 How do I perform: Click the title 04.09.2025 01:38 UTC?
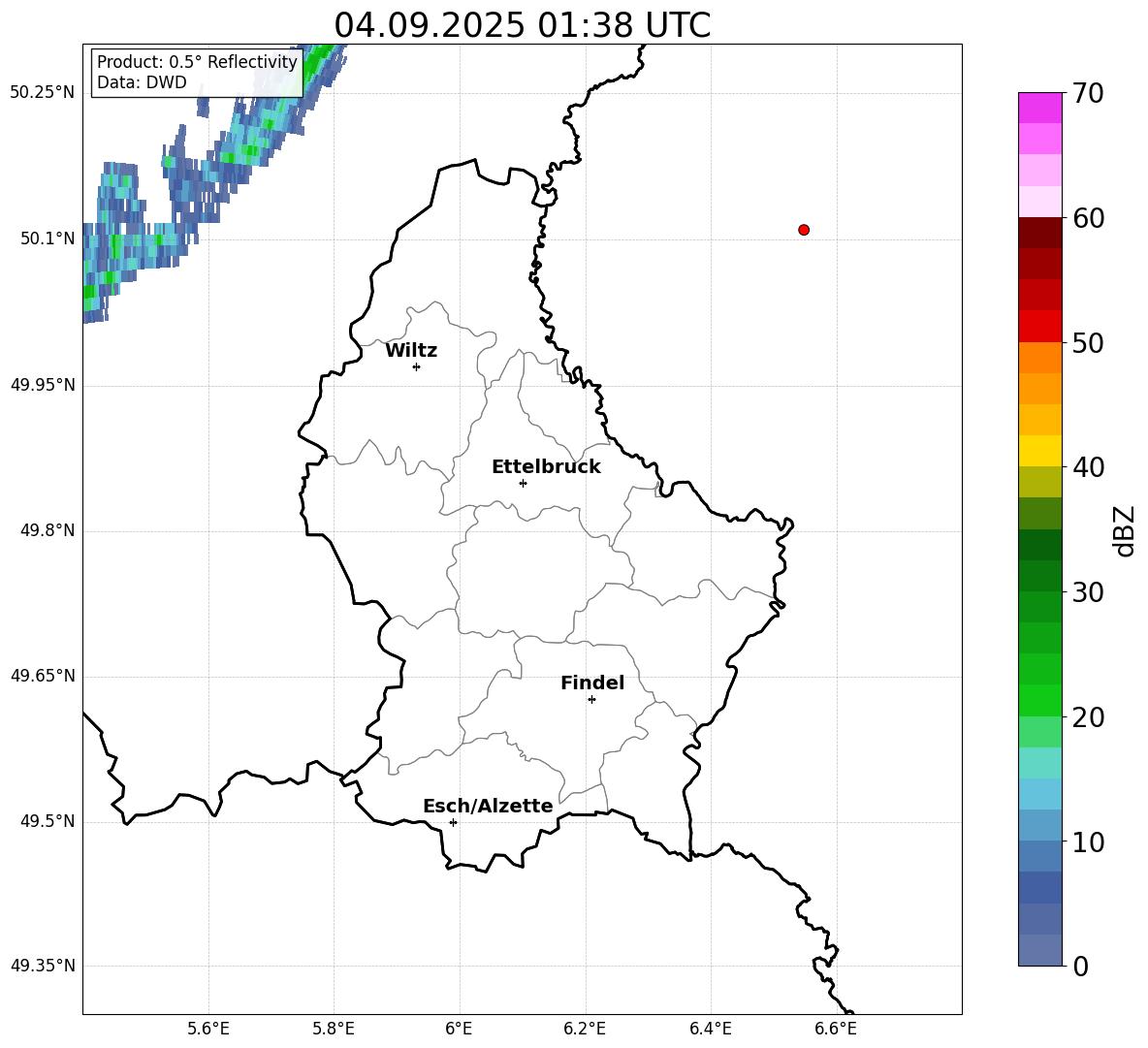click(x=522, y=25)
